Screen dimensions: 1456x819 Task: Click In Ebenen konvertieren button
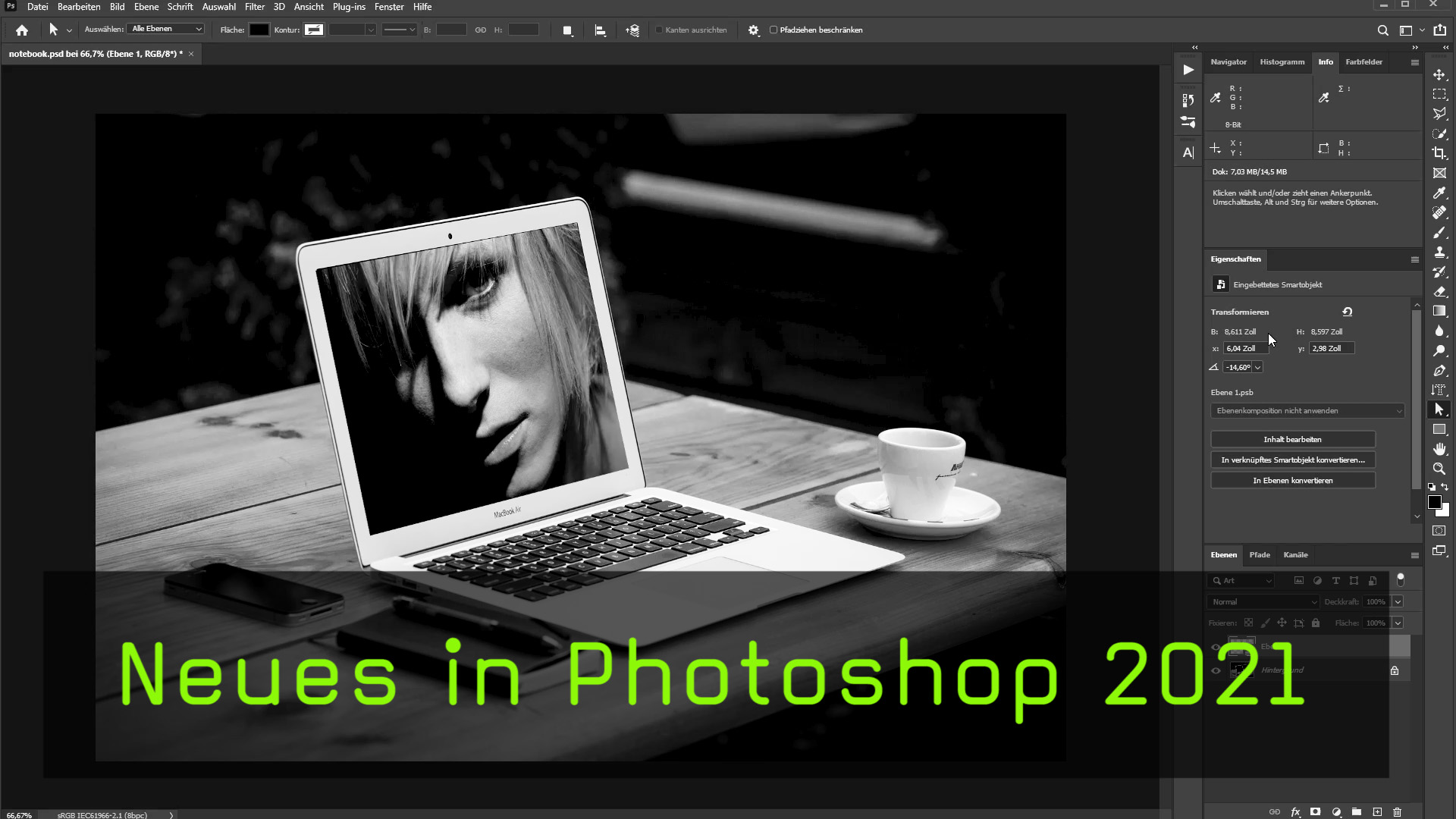coord(1292,481)
